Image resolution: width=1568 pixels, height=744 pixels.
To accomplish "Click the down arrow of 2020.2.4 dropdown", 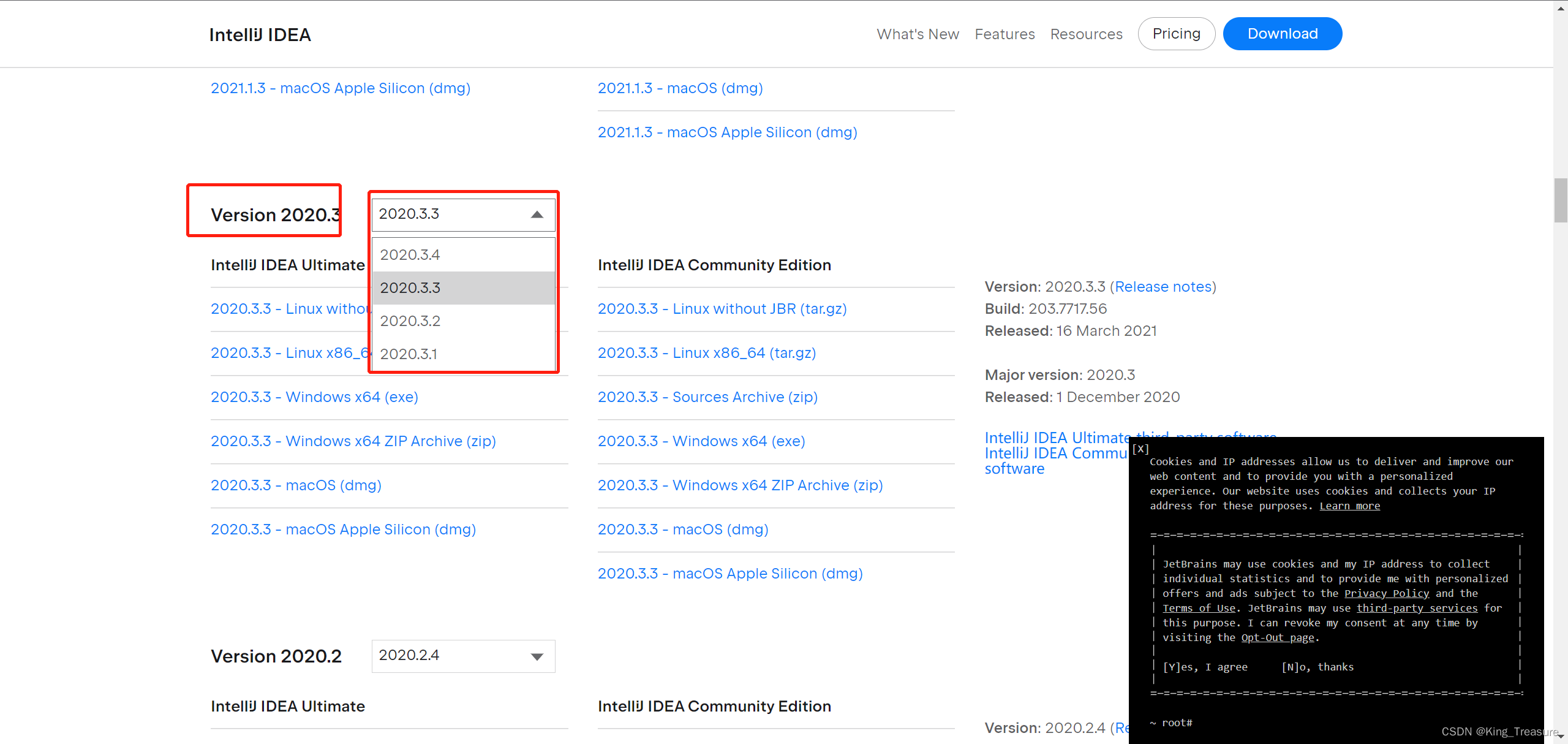I will [537, 656].
